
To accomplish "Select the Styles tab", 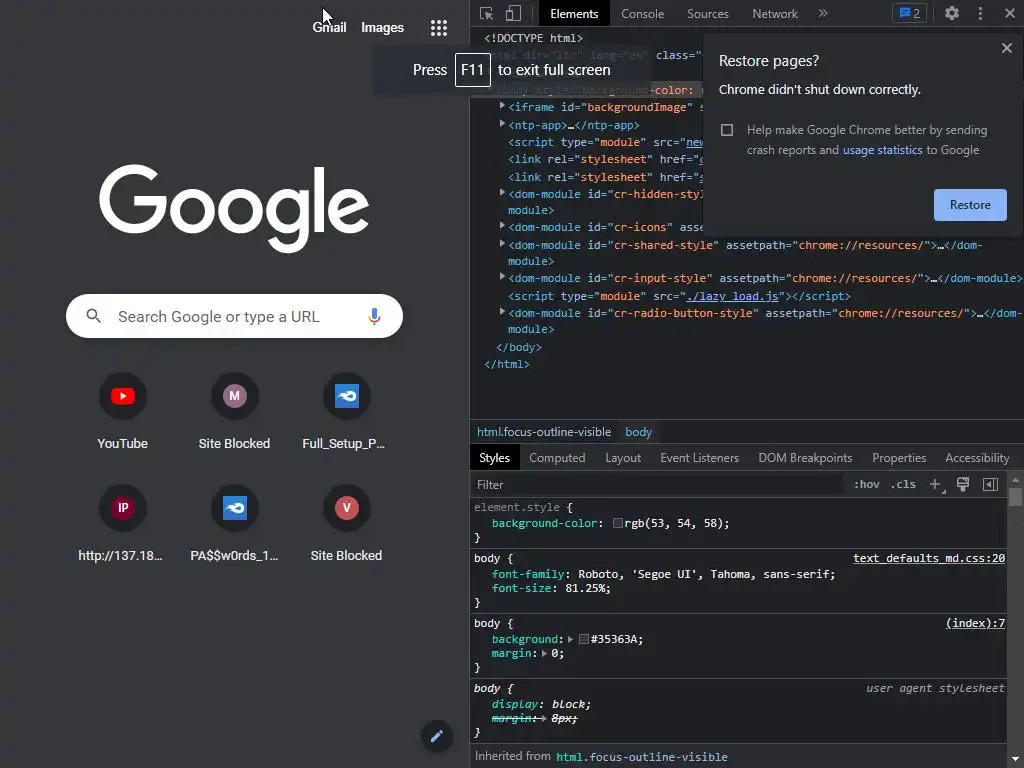I will coord(494,458).
